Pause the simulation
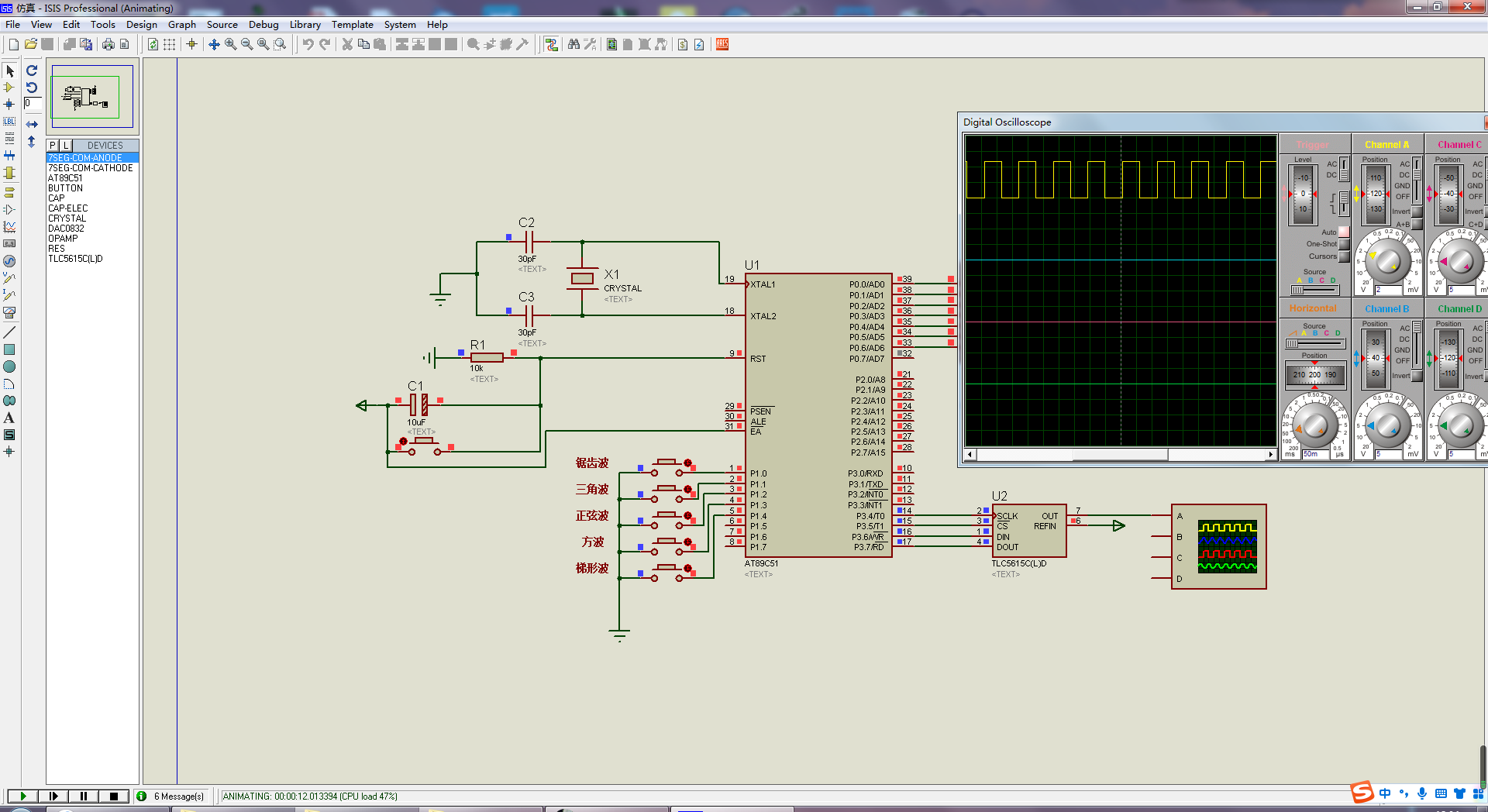Viewport: 1488px width, 812px height. [x=83, y=796]
